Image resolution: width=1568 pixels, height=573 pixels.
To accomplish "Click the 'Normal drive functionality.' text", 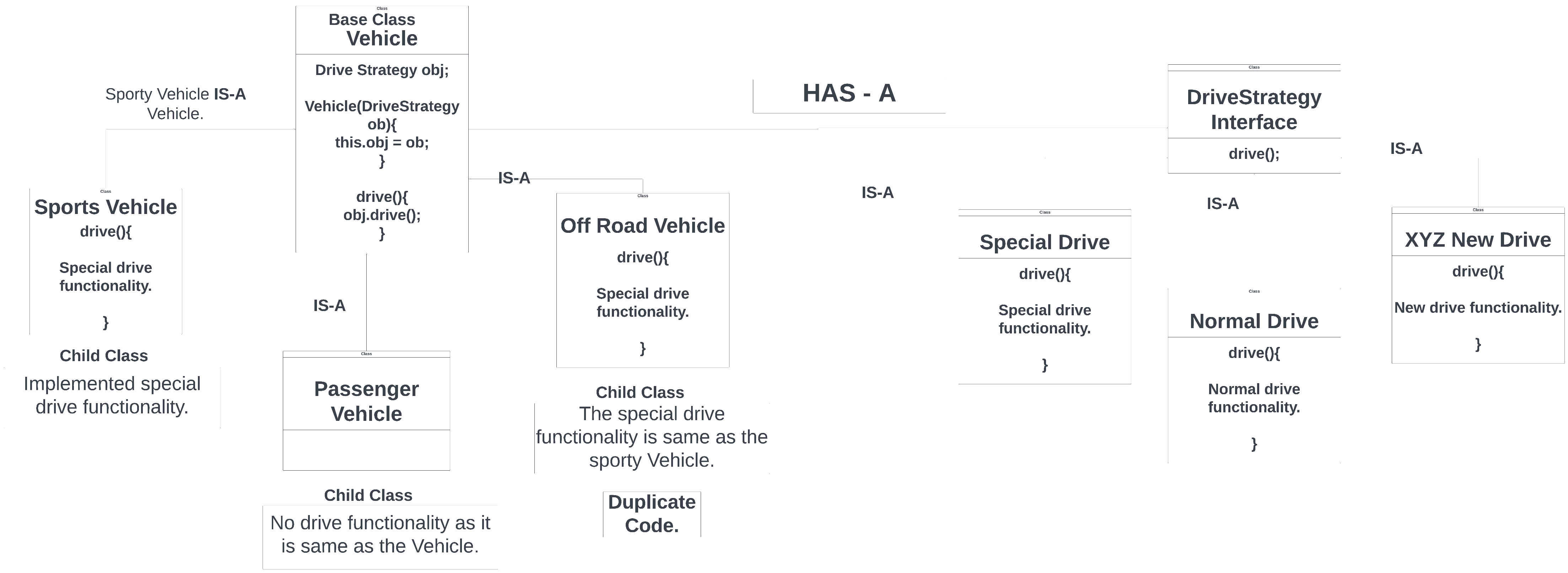I will [1254, 398].
